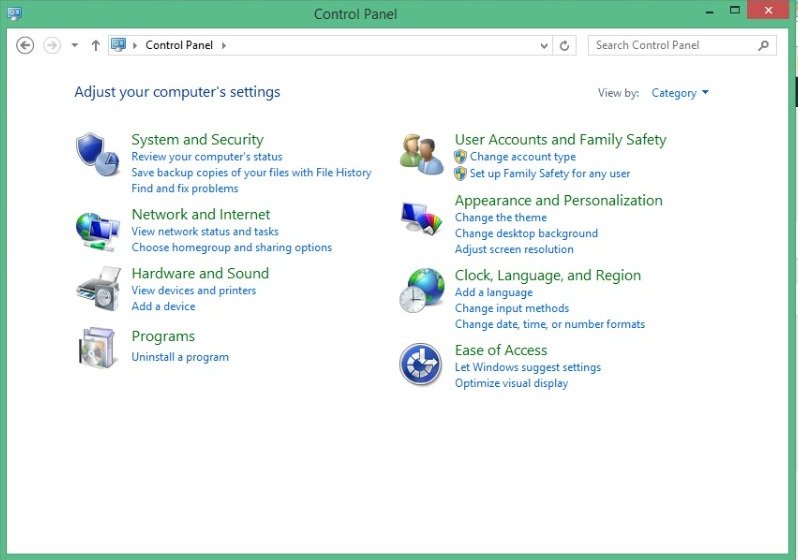Open the Network and Internet globe icon

[98, 232]
